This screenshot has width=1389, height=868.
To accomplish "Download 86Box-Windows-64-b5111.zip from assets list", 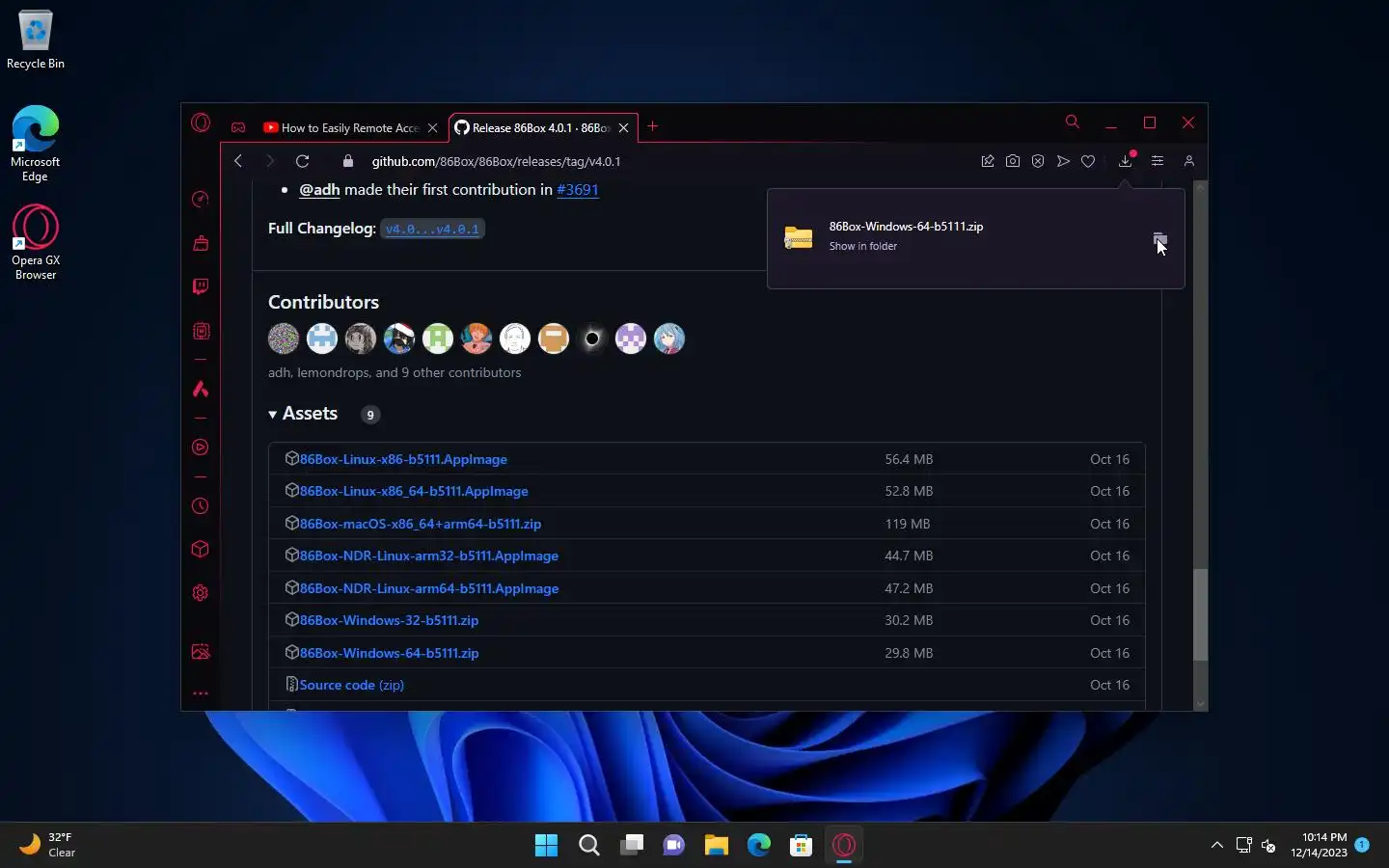I will (389, 653).
